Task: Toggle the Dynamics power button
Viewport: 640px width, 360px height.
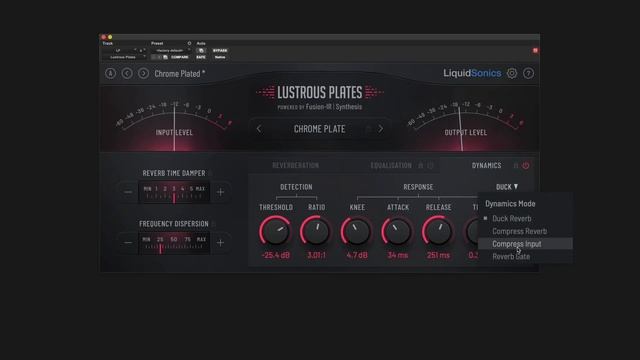Action: coord(526,165)
